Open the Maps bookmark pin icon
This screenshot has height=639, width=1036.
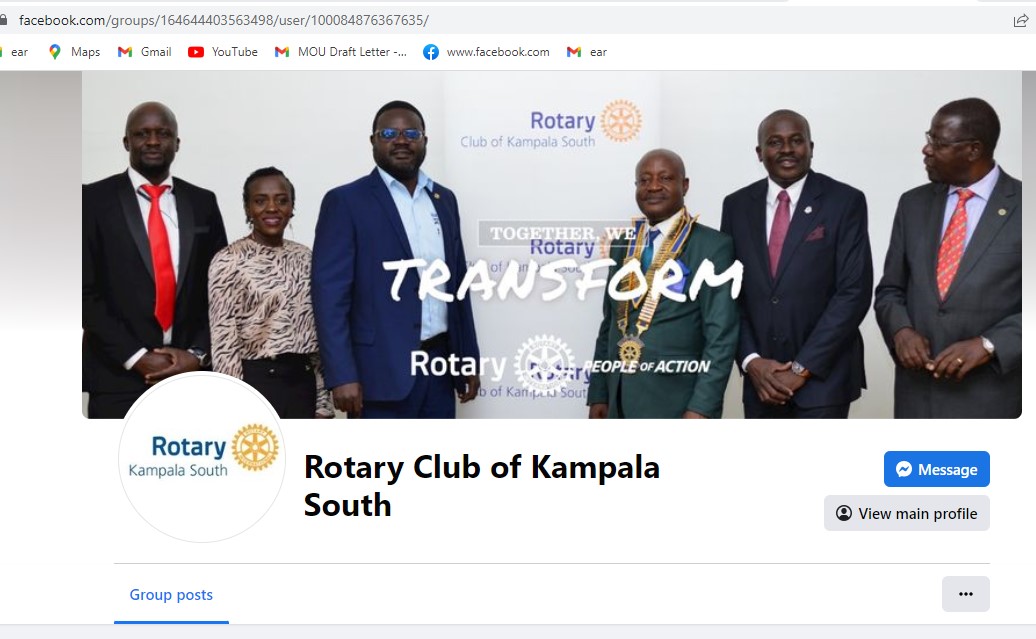(55, 52)
